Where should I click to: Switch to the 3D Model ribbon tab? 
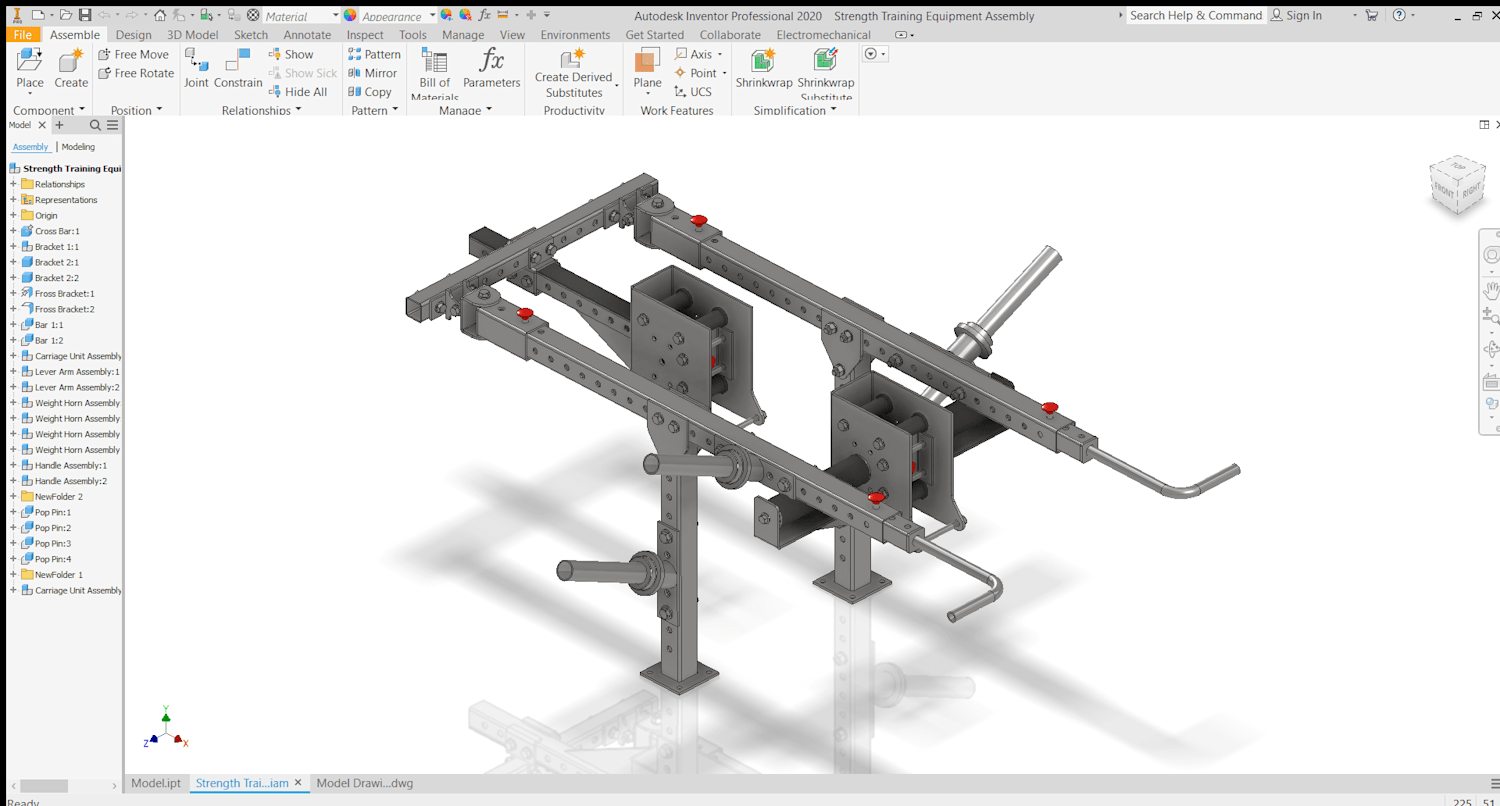click(x=192, y=35)
